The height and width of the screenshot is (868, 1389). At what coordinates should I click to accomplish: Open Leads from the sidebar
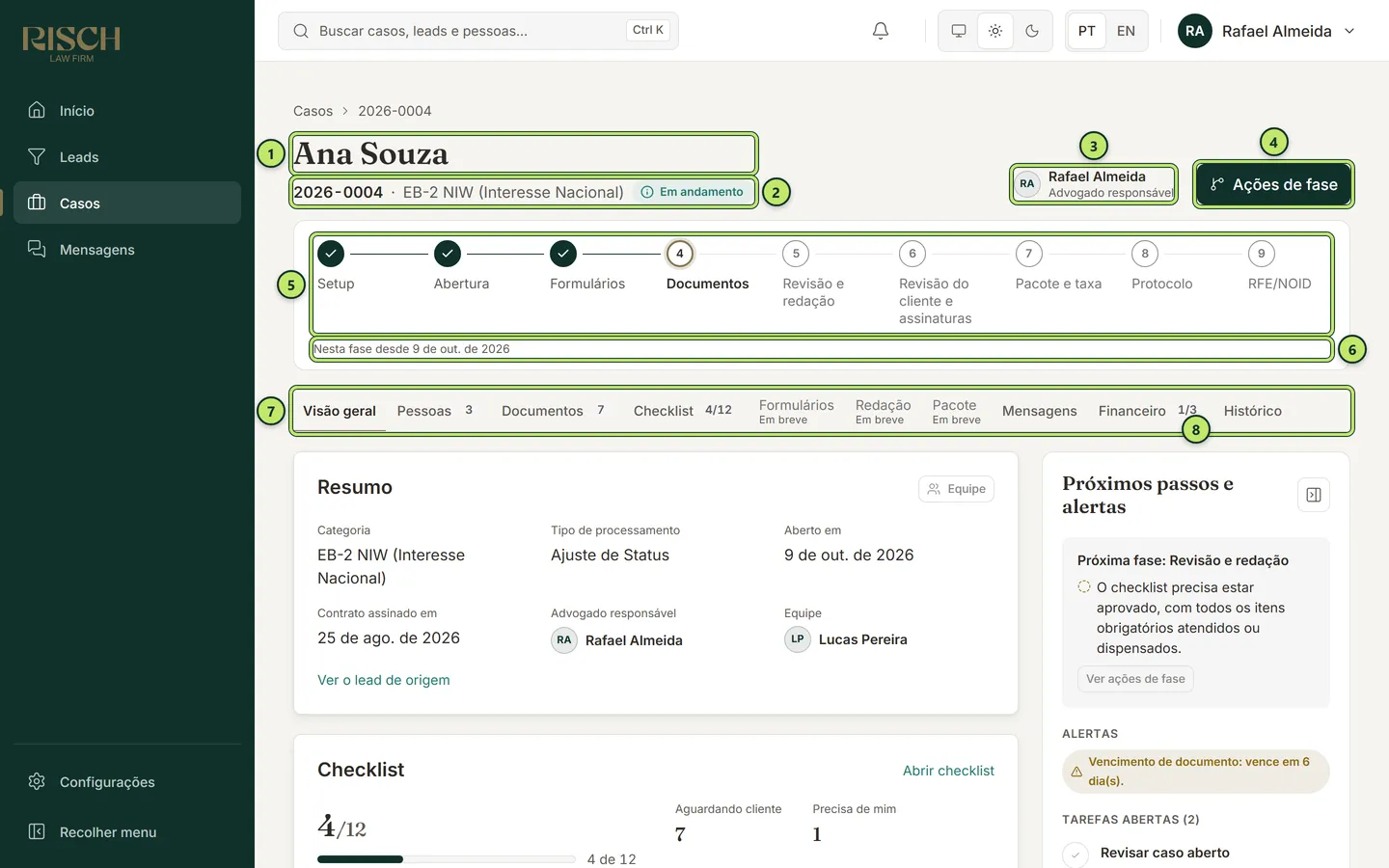click(x=127, y=156)
